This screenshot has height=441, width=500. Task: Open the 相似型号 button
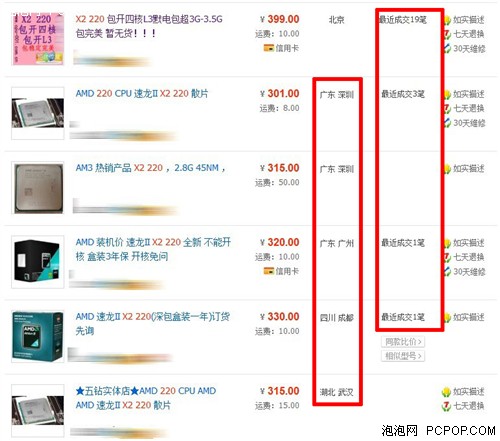coord(403,356)
